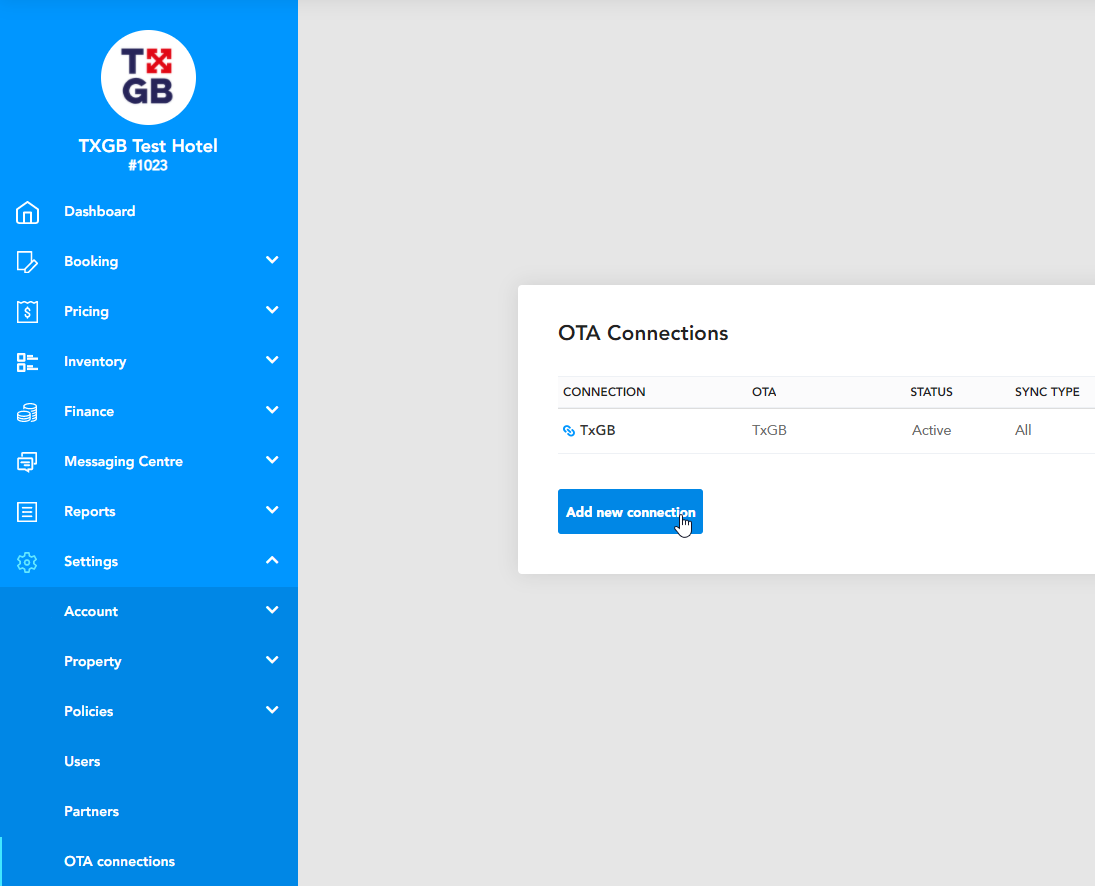The width and height of the screenshot is (1095, 886).
Task: Click the Settings gear icon
Action: [27, 562]
